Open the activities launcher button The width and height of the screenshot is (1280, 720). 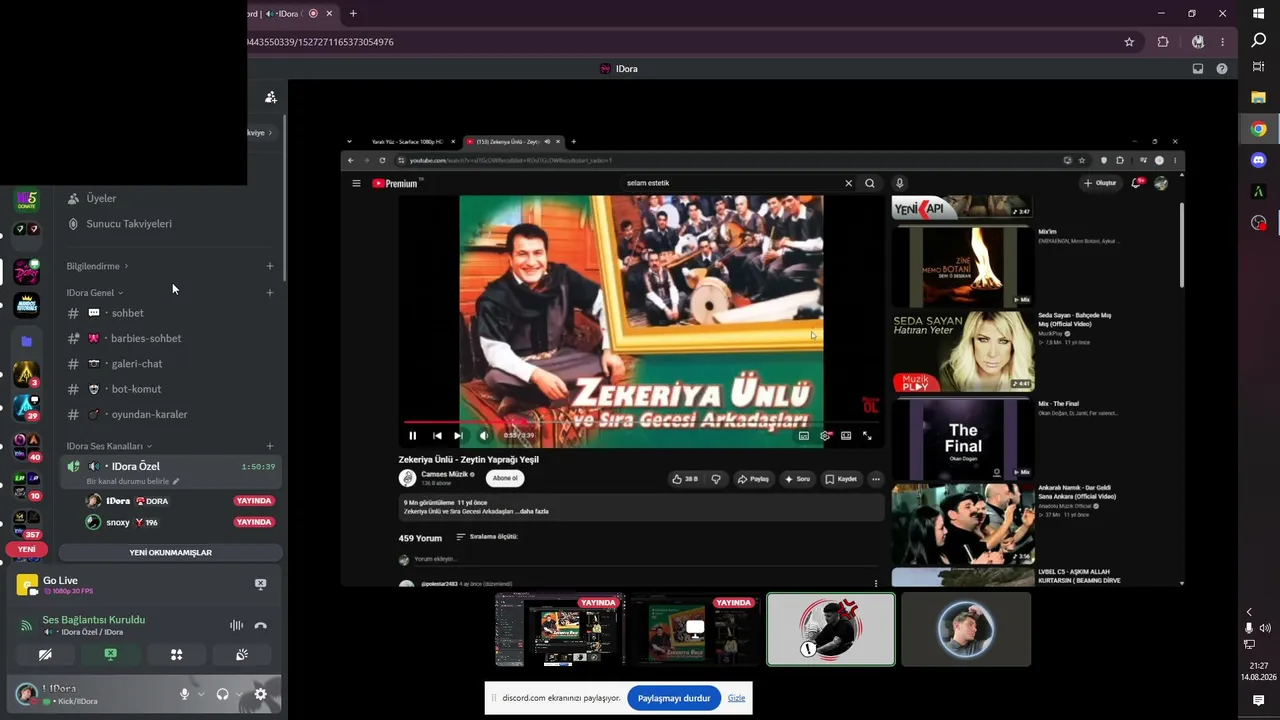[x=176, y=655]
